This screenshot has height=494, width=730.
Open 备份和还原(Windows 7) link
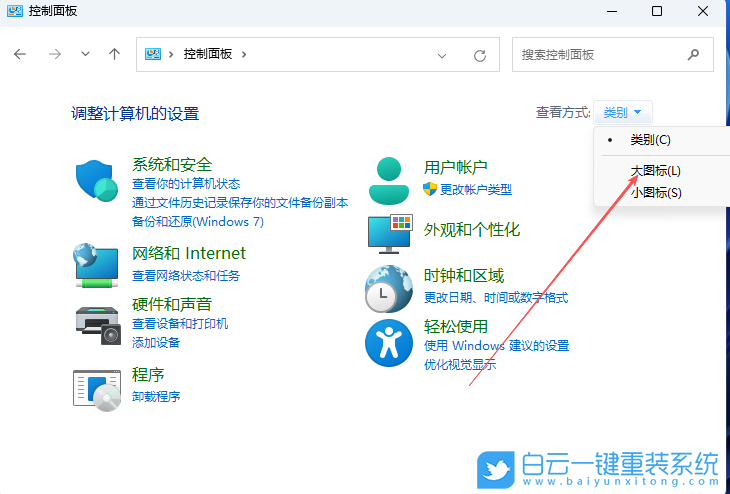[x=198, y=222]
